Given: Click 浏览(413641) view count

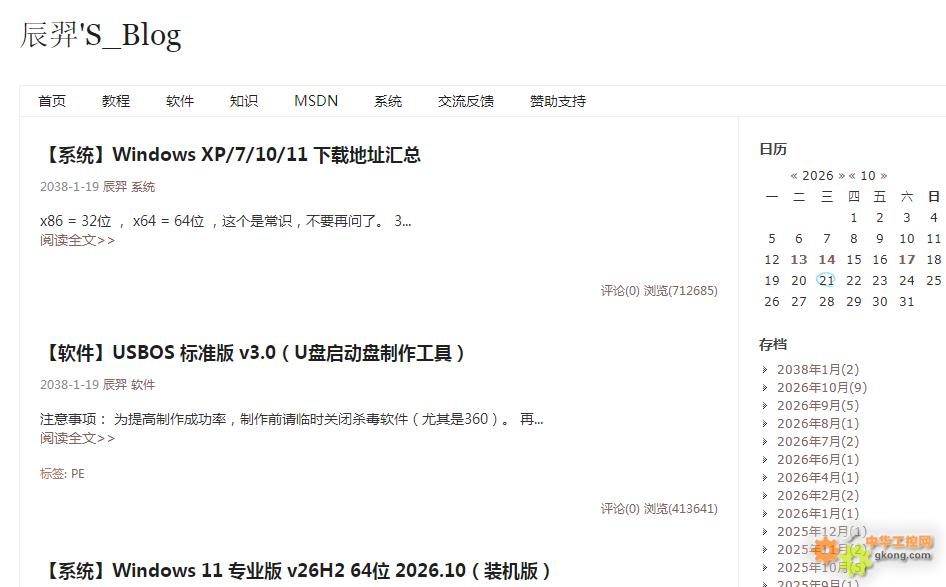Looking at the screenshot, I should coord(681,509).
